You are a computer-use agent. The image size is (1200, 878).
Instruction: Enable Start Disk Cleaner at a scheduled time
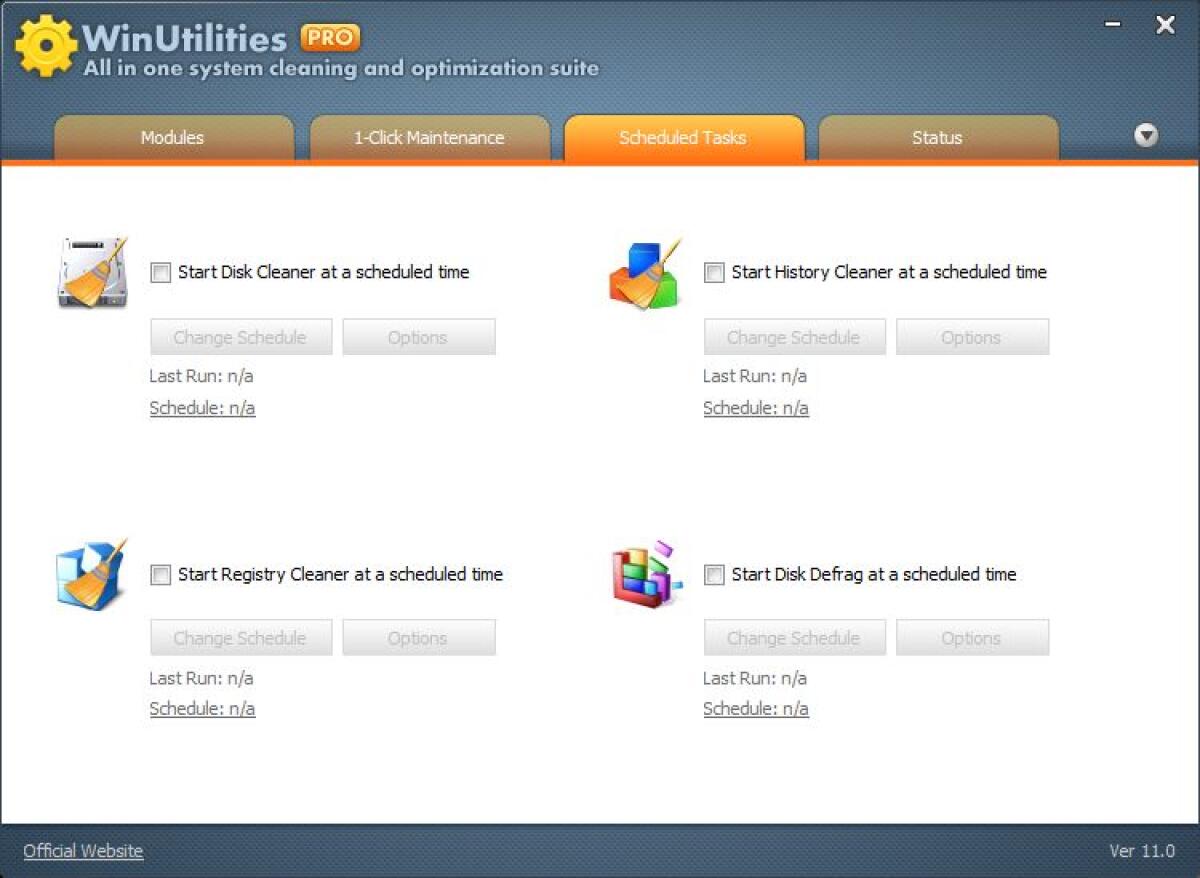pyautogui.click(x=160, y=272)
